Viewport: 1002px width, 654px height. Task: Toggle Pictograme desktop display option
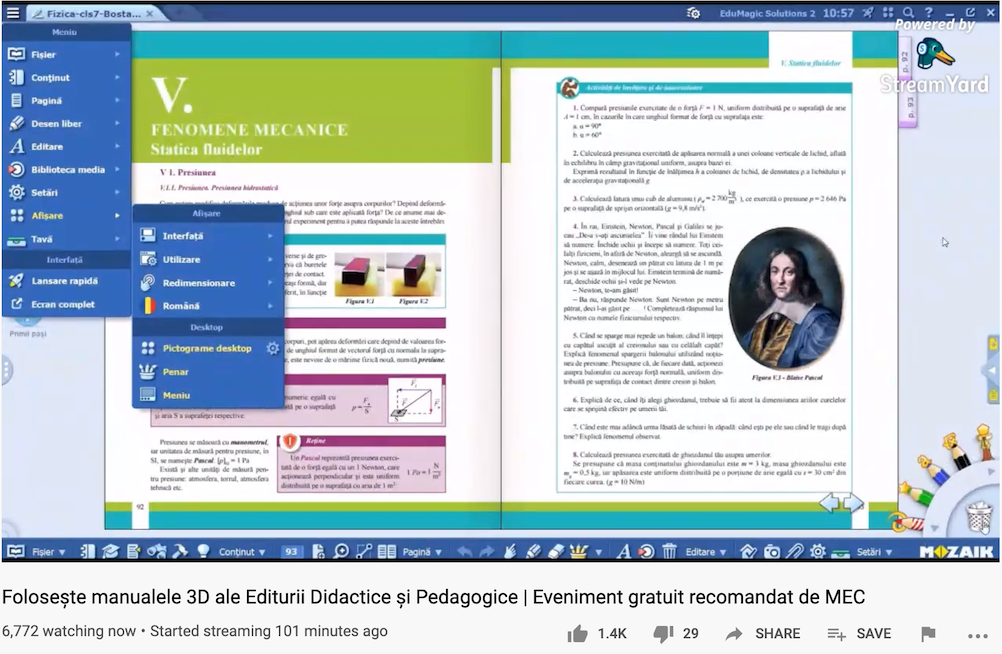click(x=206, y=348)
